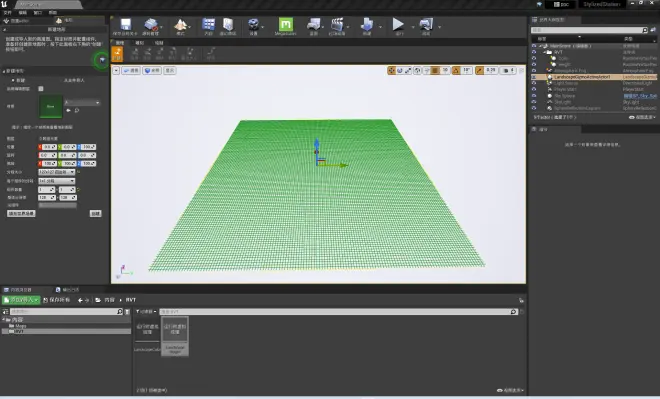This screenshot has width=660, height=399.
Task: Open the Megascans plugin
Action: [x=285, y=26]
